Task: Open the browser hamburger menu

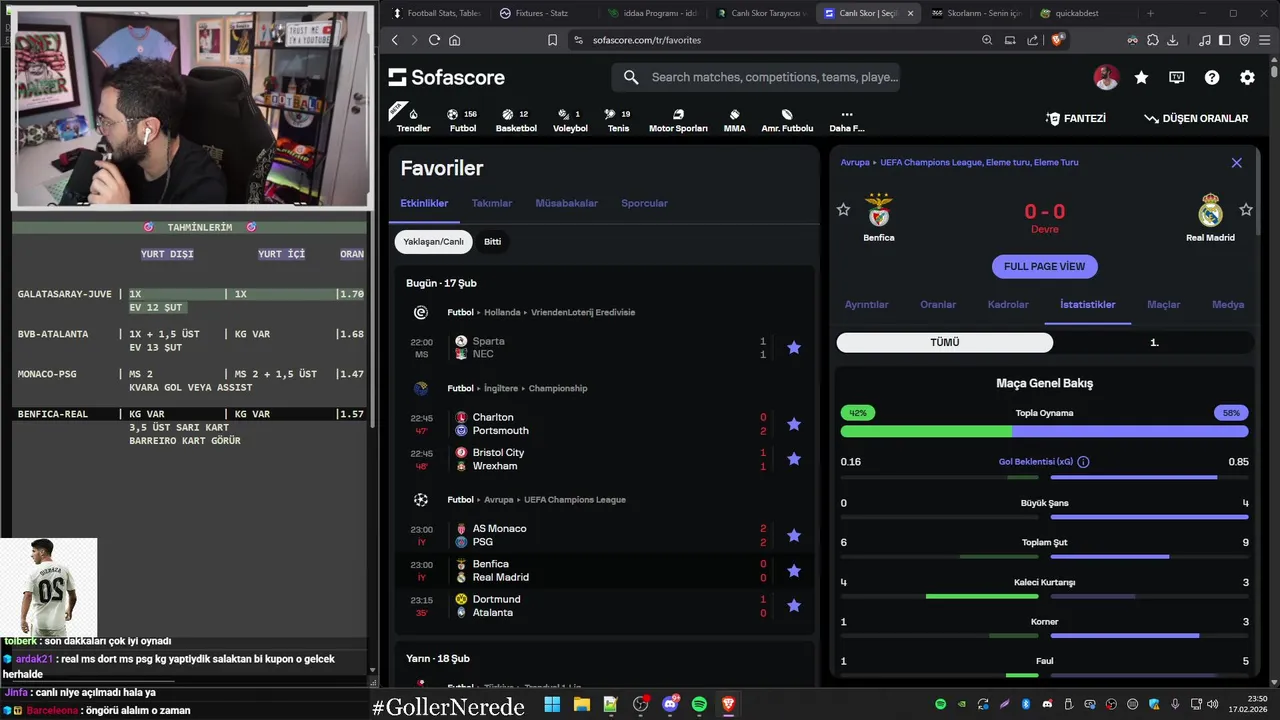Action: [x=1263, y=40]
